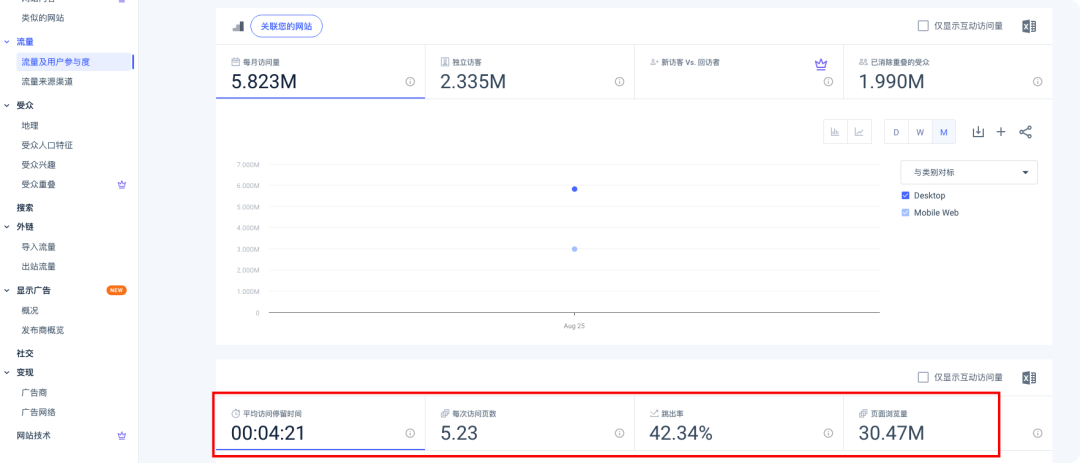Open 受众兴趣 in sidebar
Viewport: 1080px width, 463px height.
tap(38, 165)
